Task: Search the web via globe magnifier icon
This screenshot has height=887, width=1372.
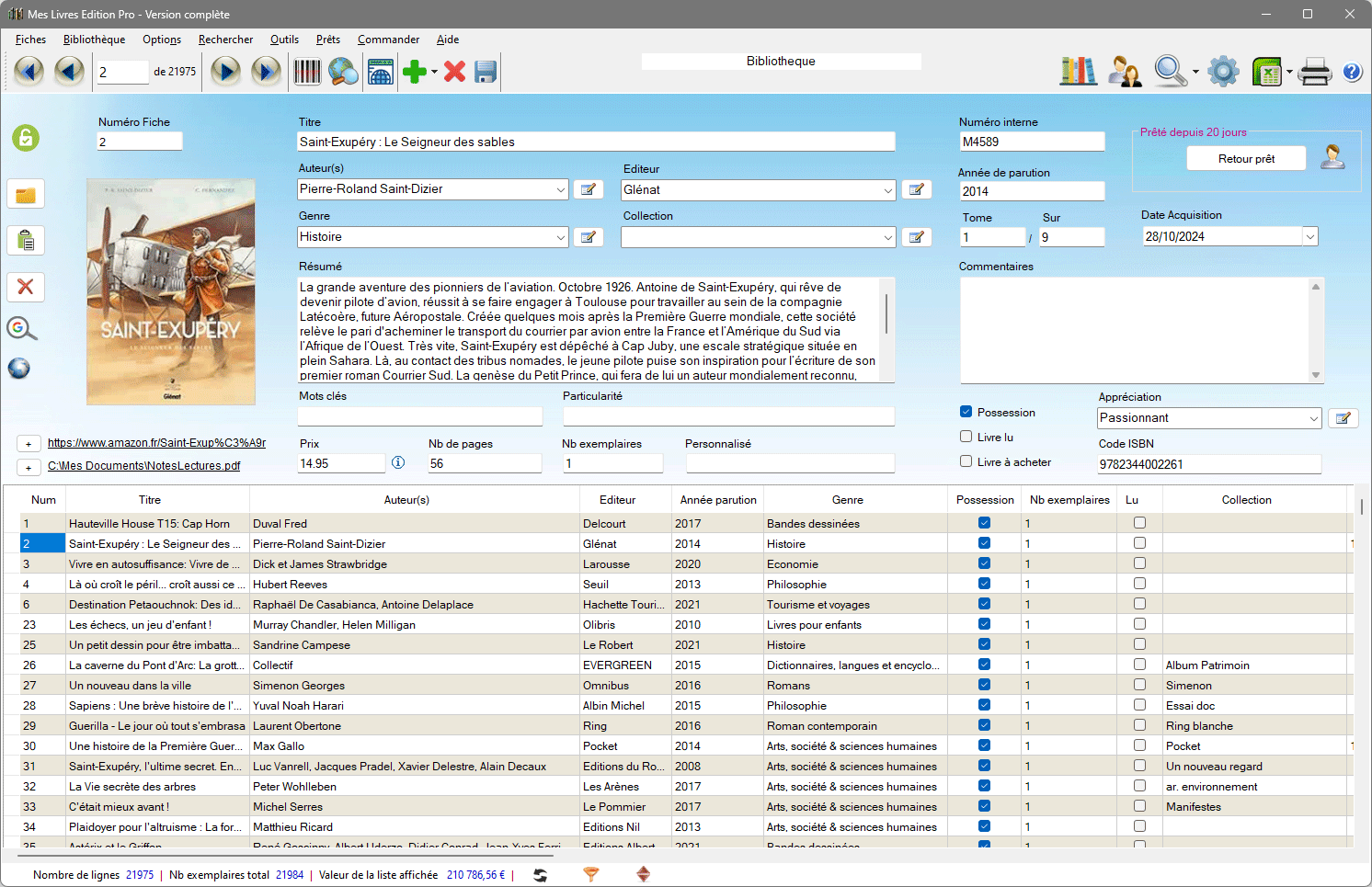Action: tap(343, 71)
